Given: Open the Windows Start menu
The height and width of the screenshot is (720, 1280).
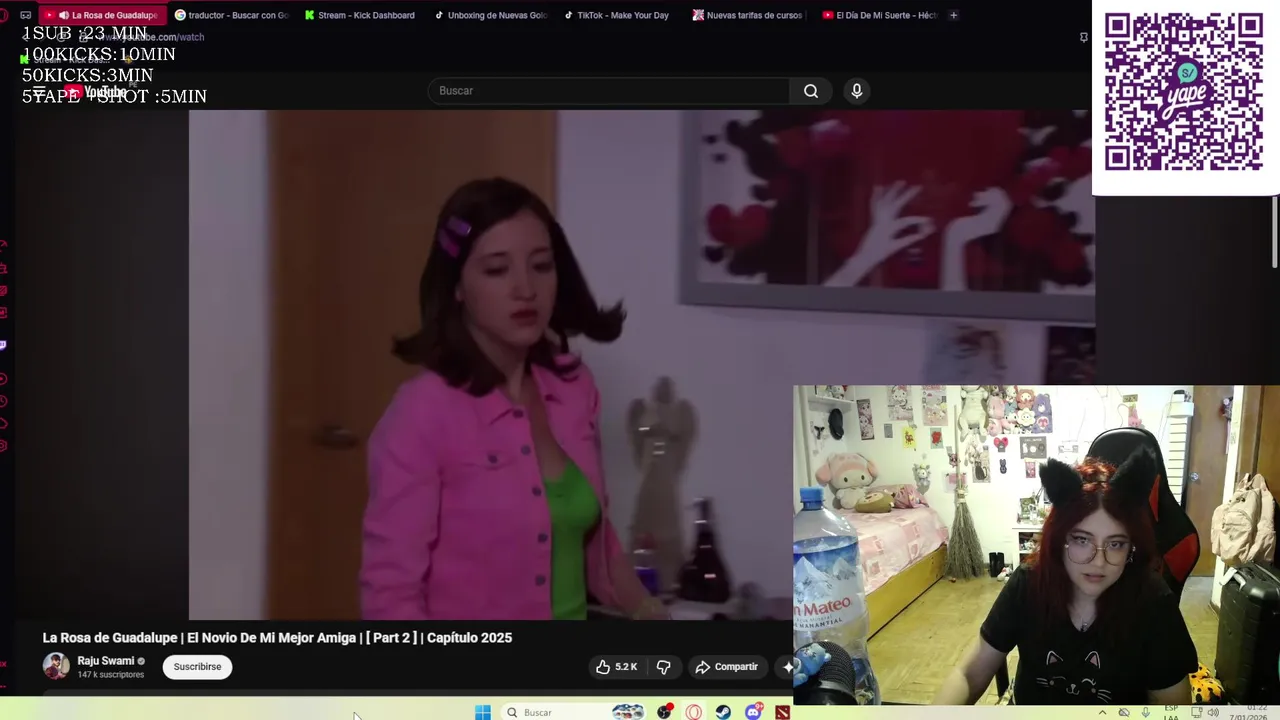Looking at the screenshot, I should [483, 712].
